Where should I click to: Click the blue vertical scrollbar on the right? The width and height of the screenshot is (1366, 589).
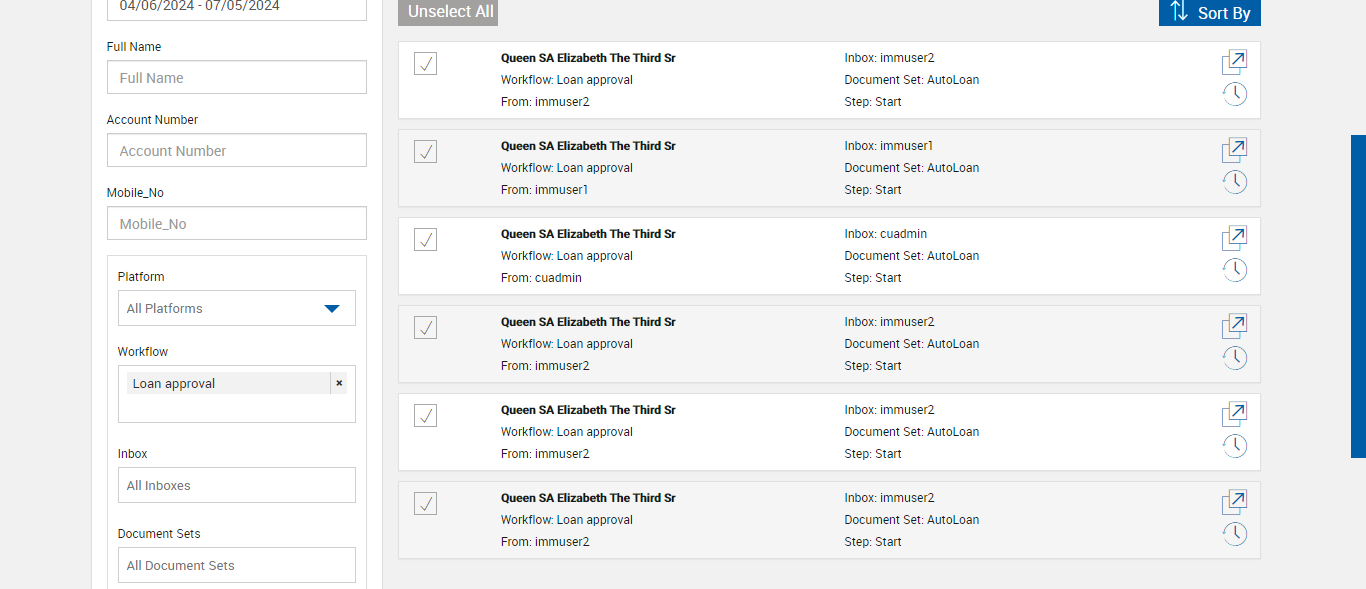click(1358, 296)
